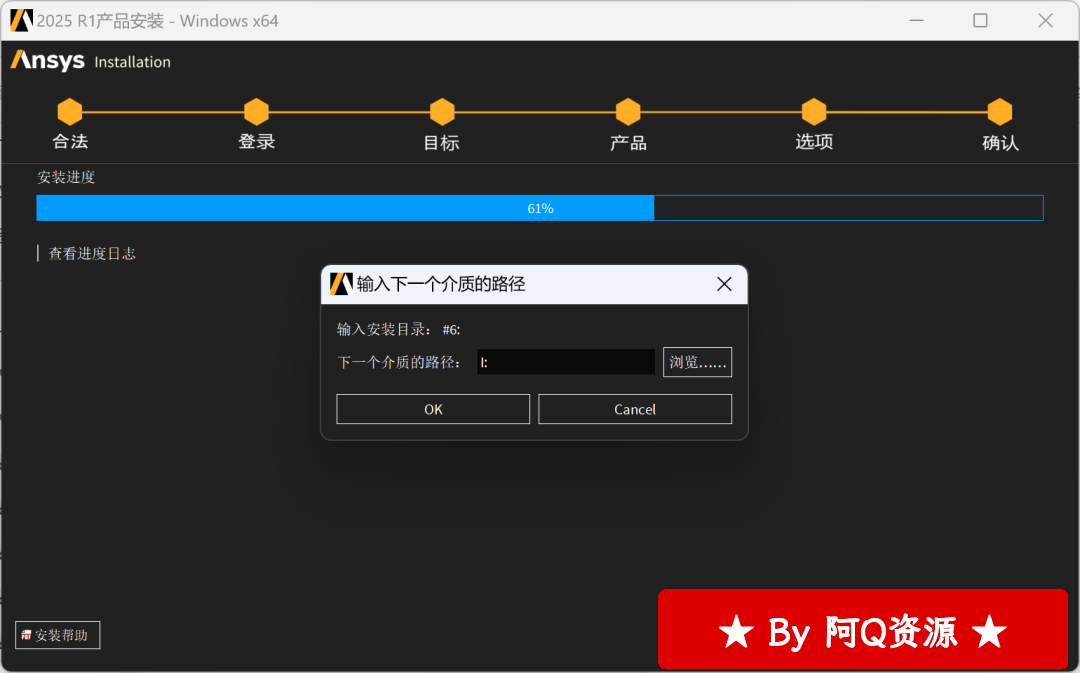The image size is (1080, 673).
Task: Click the Installation header text
Action: tap(132, 62)
